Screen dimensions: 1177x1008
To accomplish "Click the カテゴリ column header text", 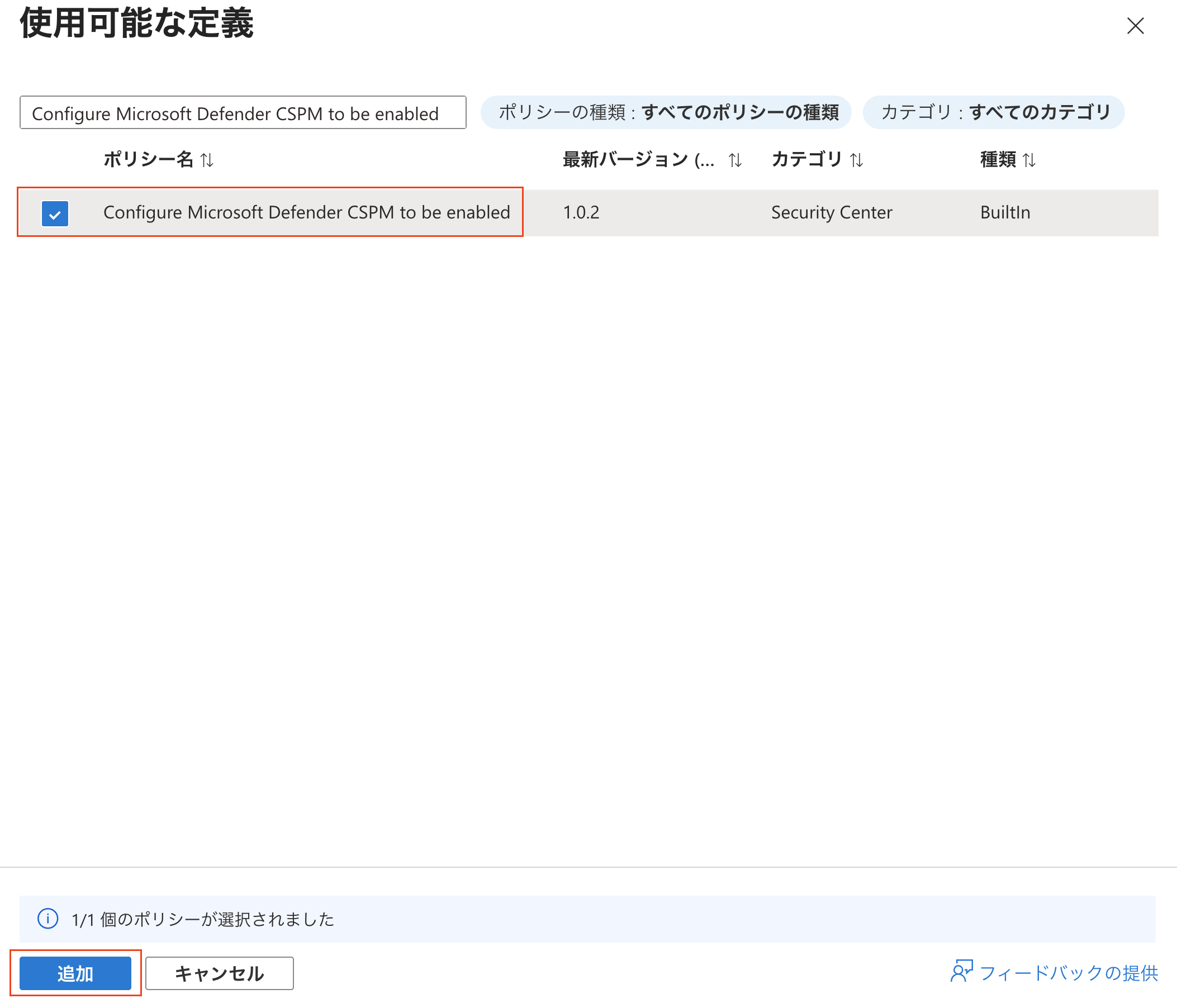I will (806, 160).
